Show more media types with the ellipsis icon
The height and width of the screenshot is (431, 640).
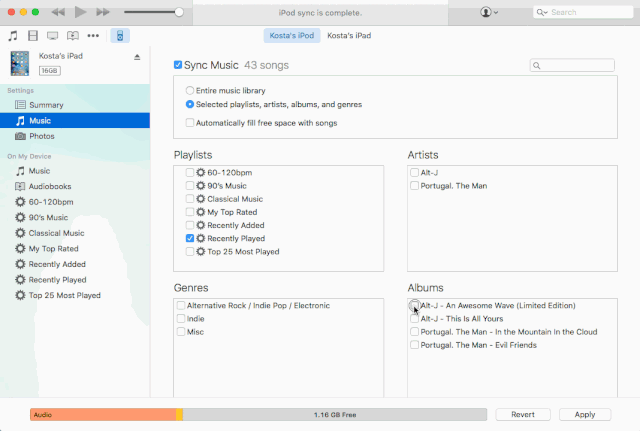click(x=93, y=36)
